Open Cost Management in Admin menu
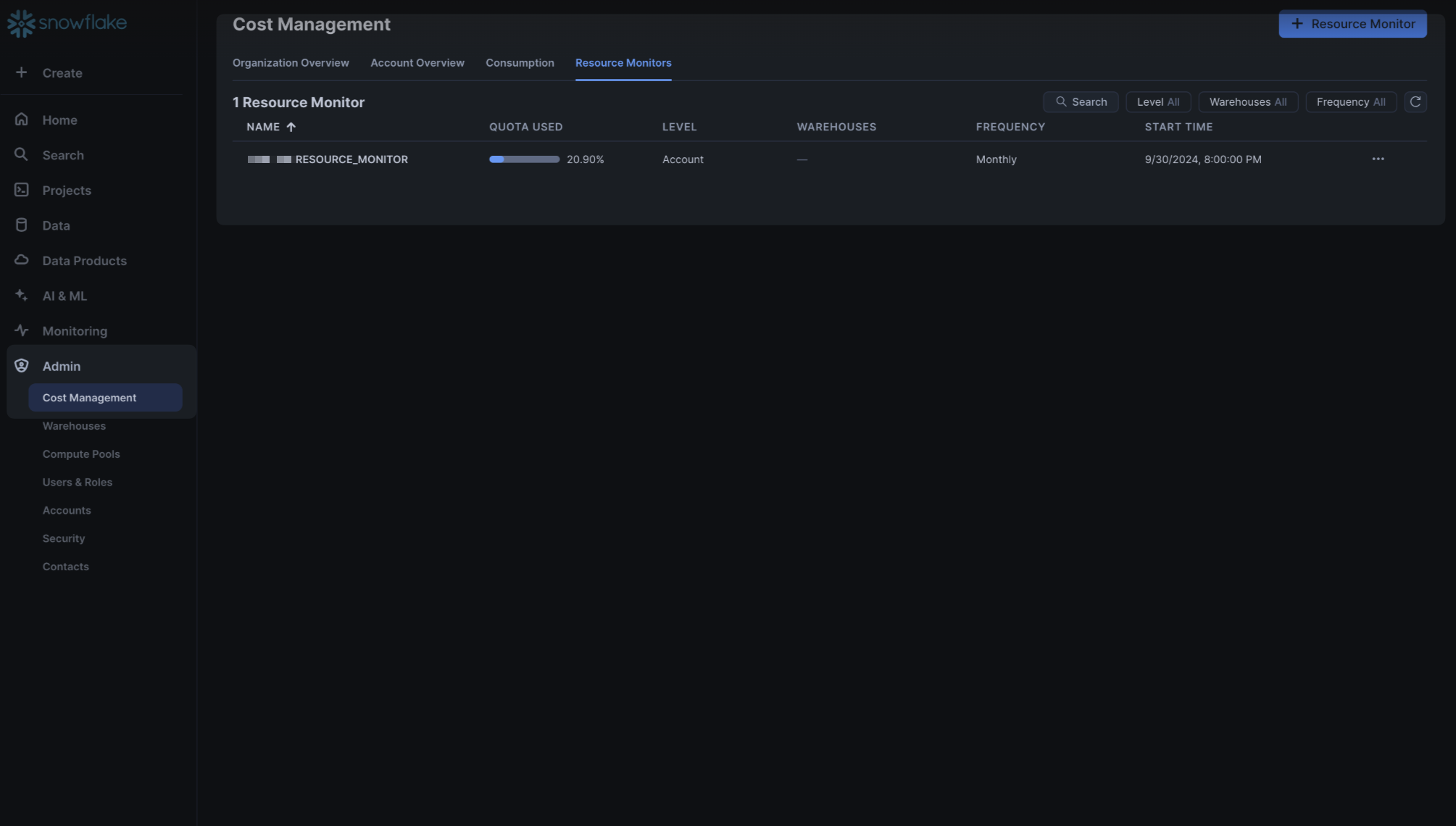Screen dimensions: 1456x826 pos(105,398)
